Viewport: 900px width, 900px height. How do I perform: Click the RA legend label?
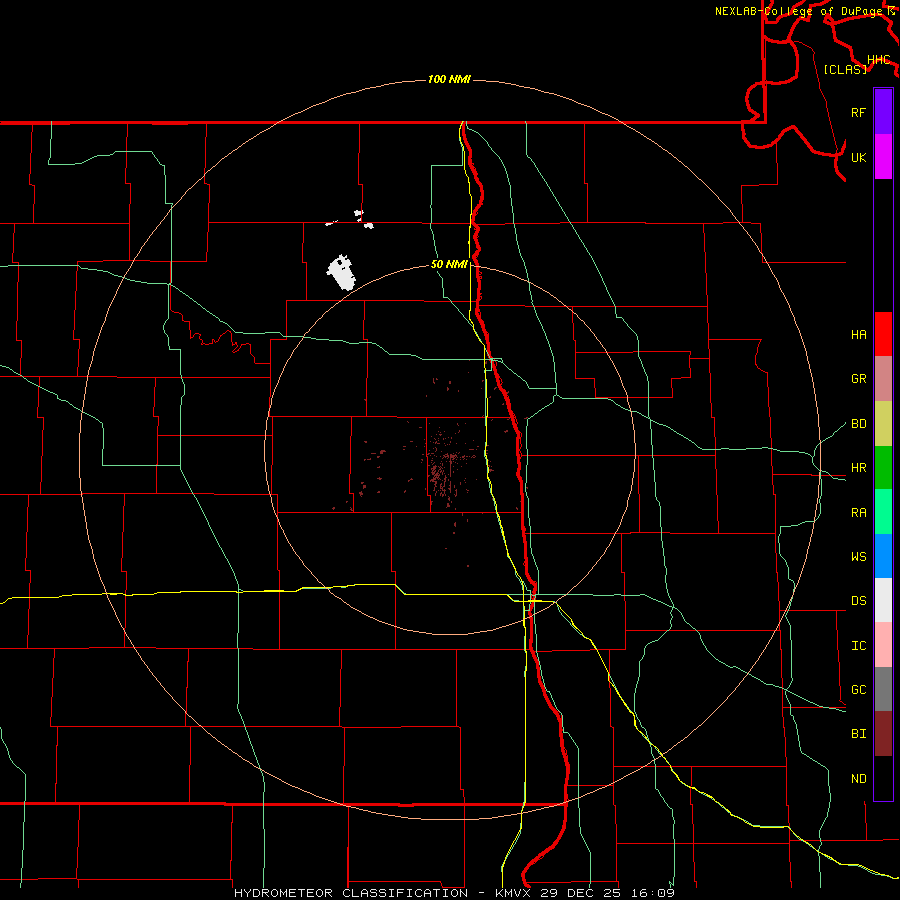(858, 513)
